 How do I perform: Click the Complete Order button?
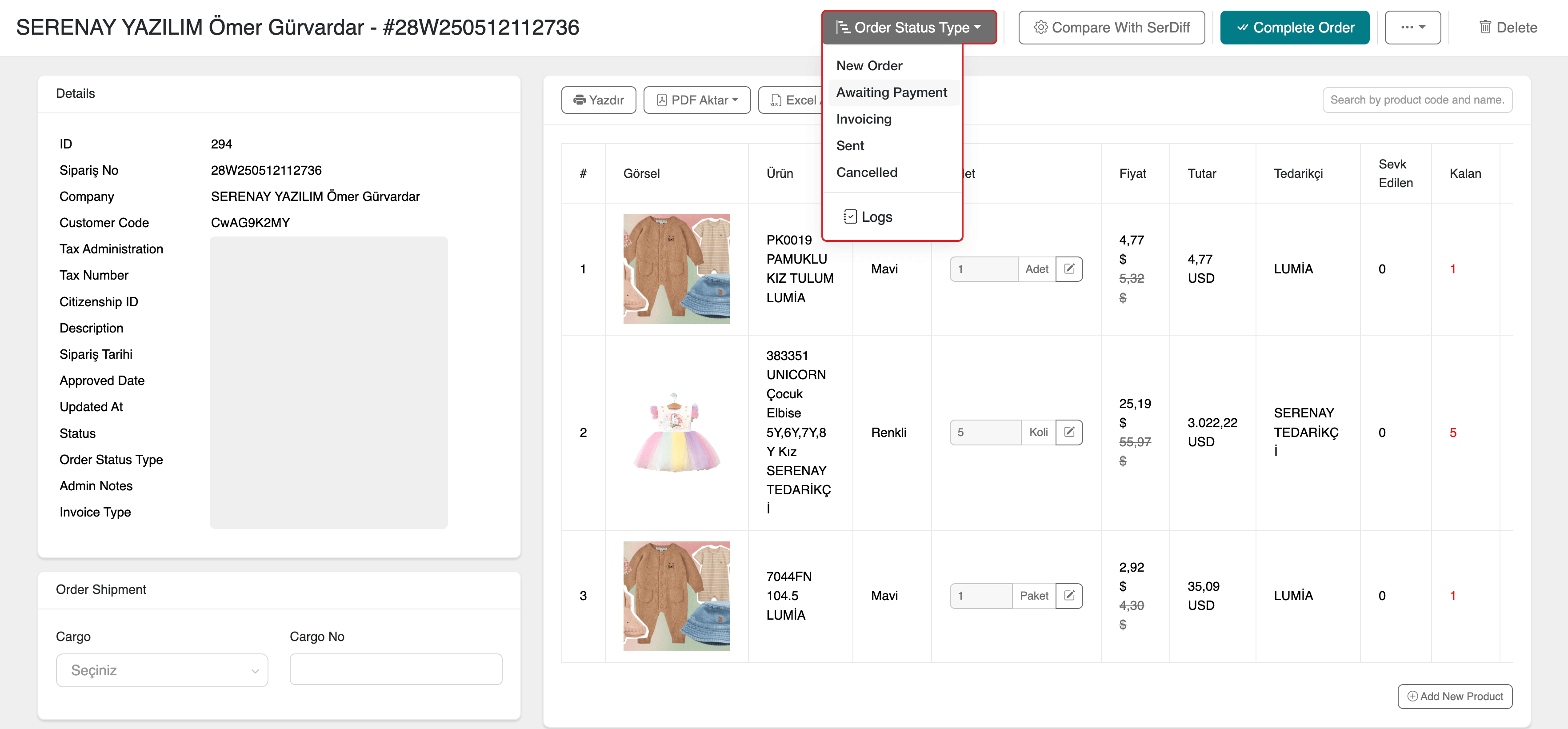1294,28
